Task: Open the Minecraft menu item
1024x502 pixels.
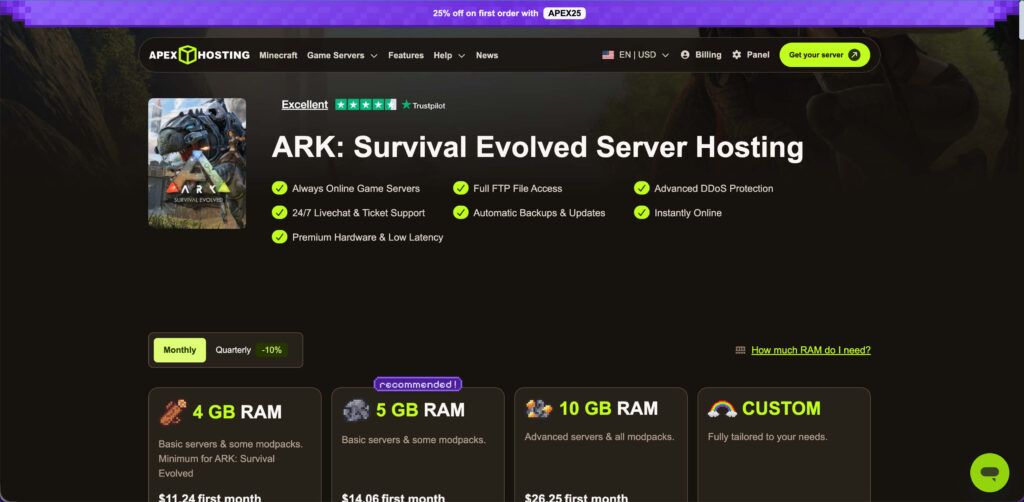Action: (278, 55)
